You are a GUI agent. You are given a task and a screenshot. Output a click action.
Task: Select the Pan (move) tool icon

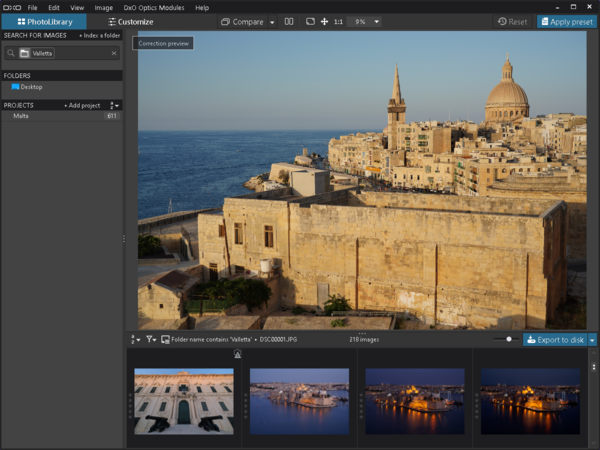(x=324, y=21)
